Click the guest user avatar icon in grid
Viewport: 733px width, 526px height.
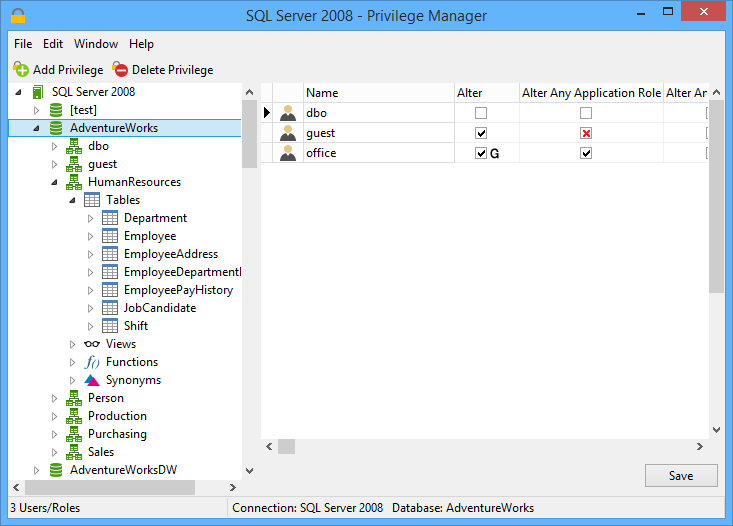click(x=288, y=133)
